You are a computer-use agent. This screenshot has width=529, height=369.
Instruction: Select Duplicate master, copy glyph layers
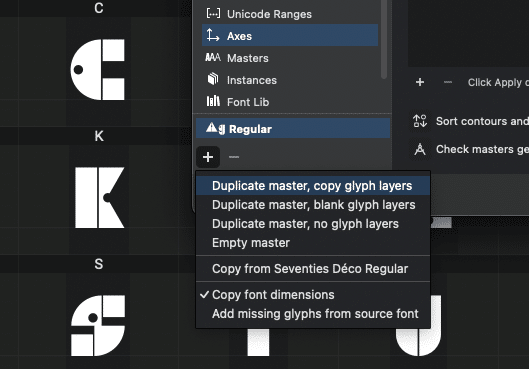pos(313,186)
